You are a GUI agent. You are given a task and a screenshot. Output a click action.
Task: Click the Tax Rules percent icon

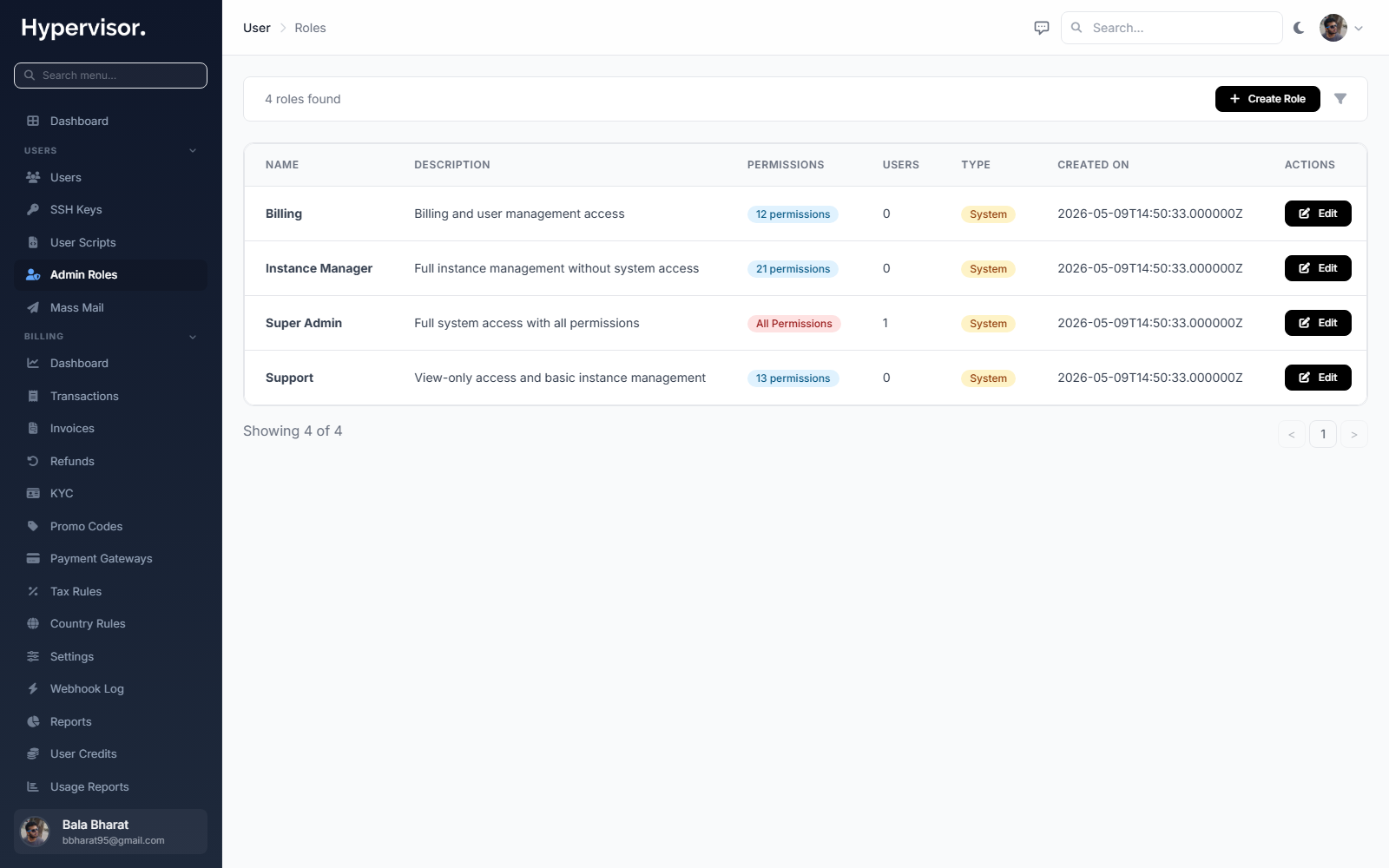click(x=33, y=591)
